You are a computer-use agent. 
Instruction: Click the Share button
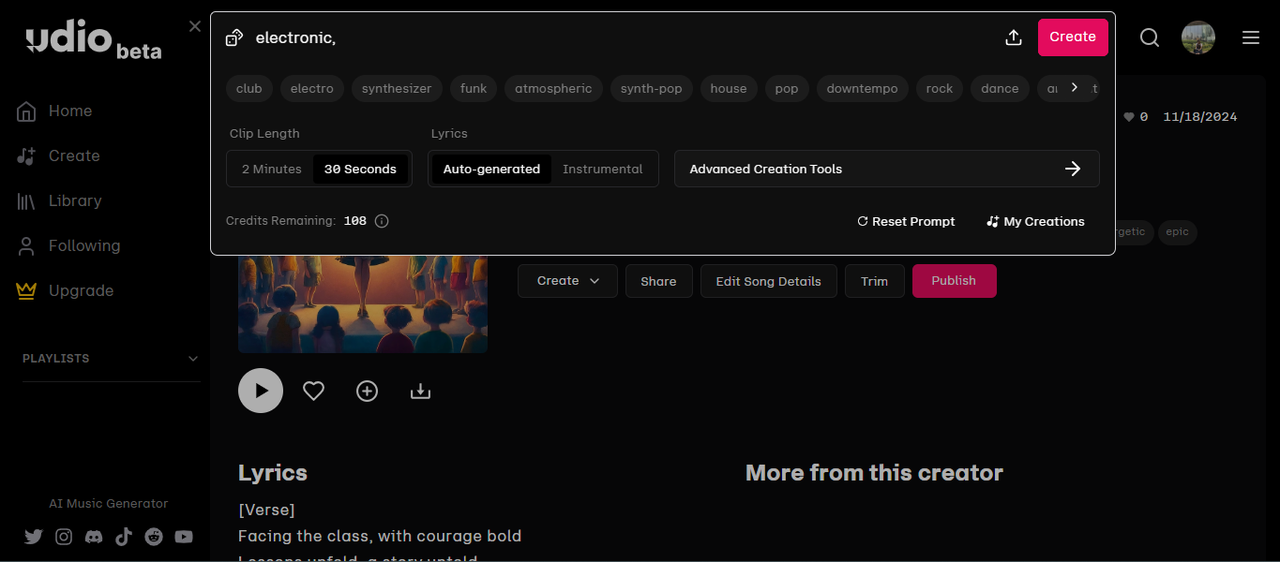(658, 281)
